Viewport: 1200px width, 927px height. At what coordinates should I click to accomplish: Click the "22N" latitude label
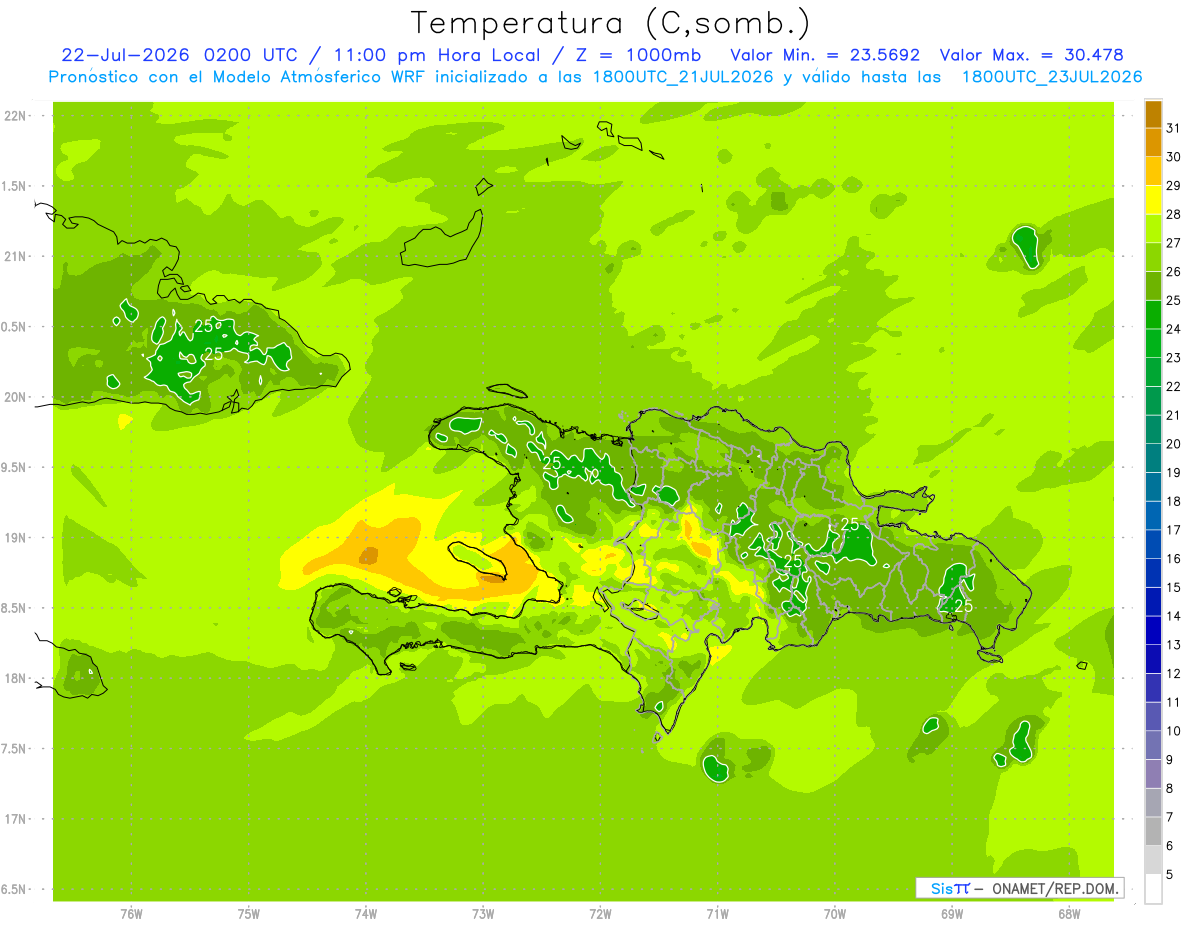pyautogui.click(x=17, y=116)
